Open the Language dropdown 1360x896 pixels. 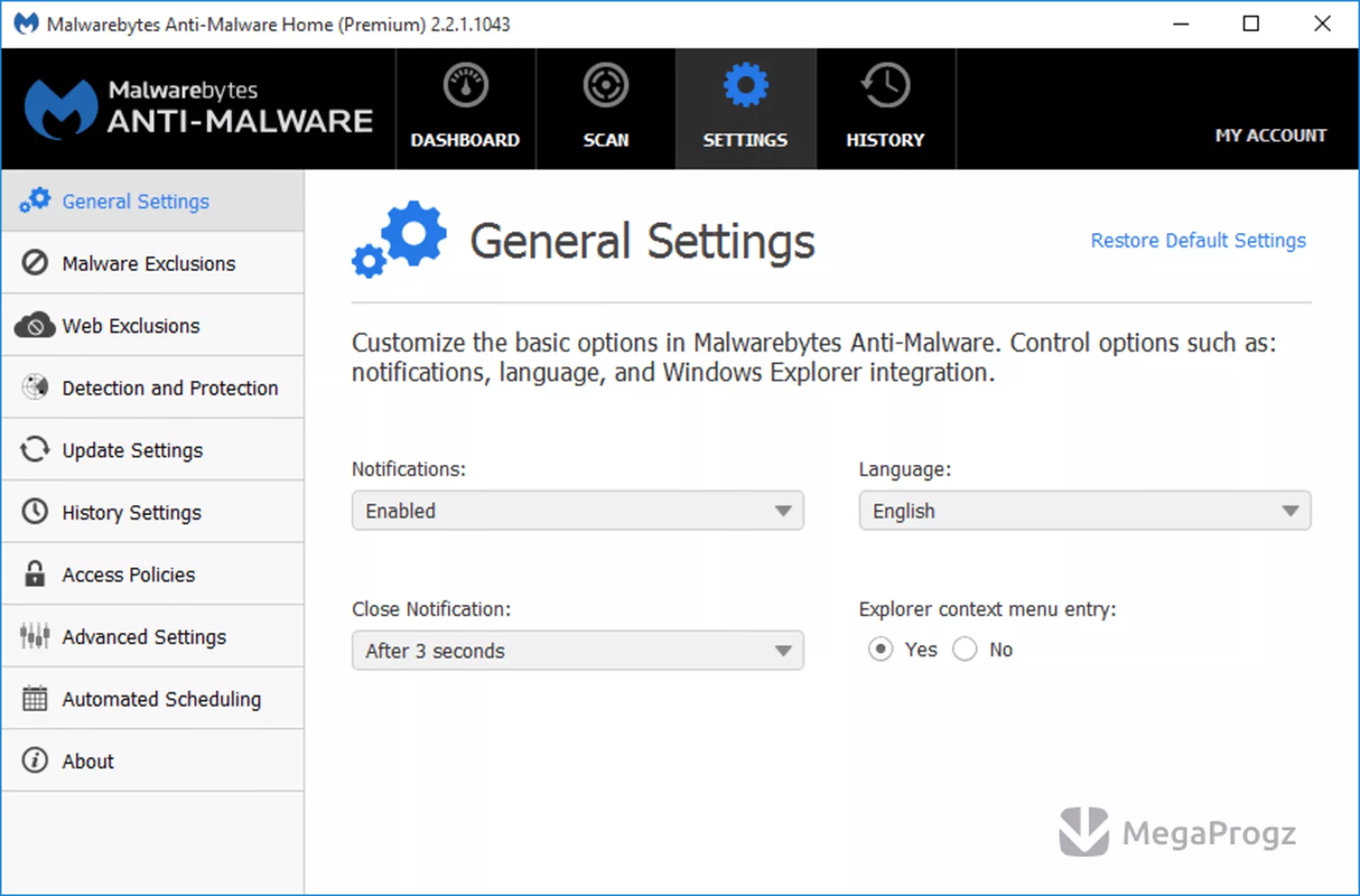click(1084, 510)
